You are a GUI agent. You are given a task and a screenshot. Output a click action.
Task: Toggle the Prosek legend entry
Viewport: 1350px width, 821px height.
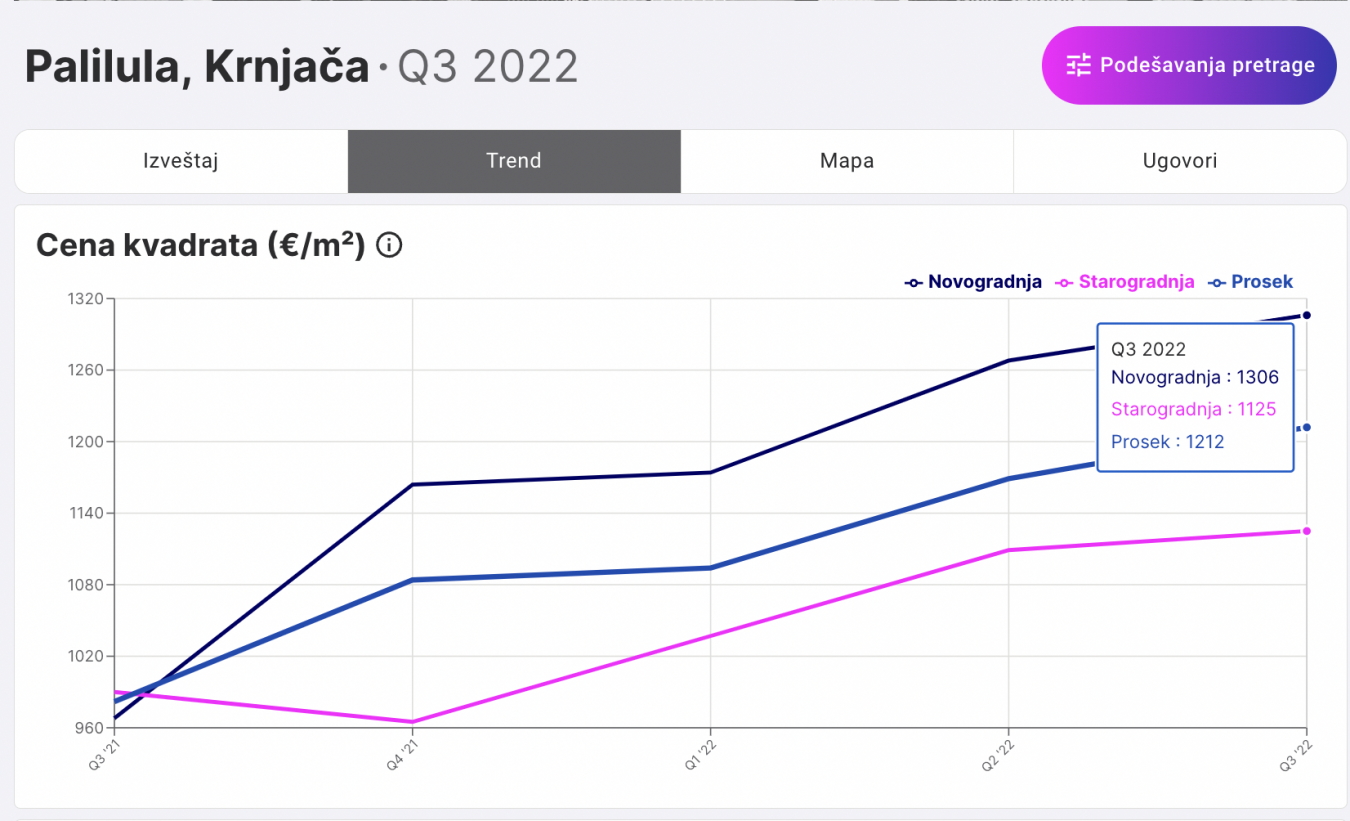(x=1251, y=282)
